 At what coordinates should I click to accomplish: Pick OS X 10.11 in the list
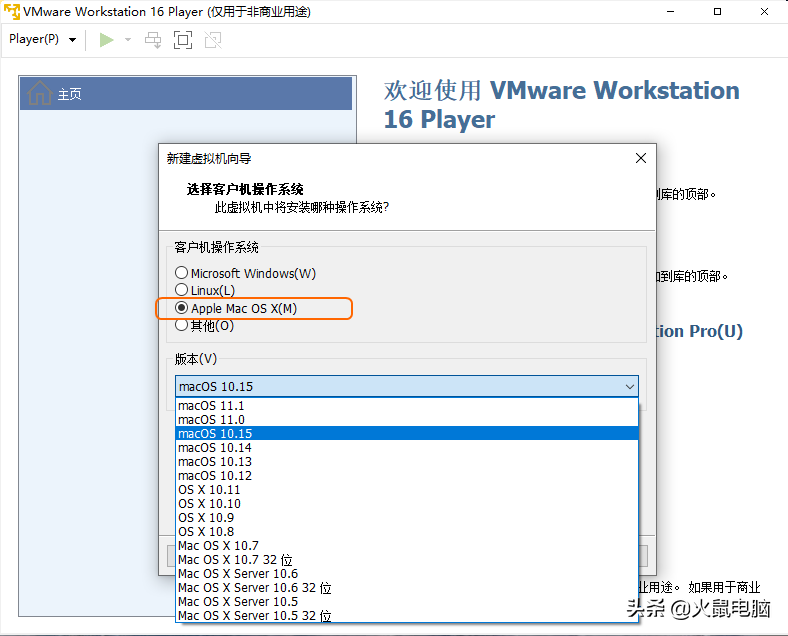coord(407,490)
